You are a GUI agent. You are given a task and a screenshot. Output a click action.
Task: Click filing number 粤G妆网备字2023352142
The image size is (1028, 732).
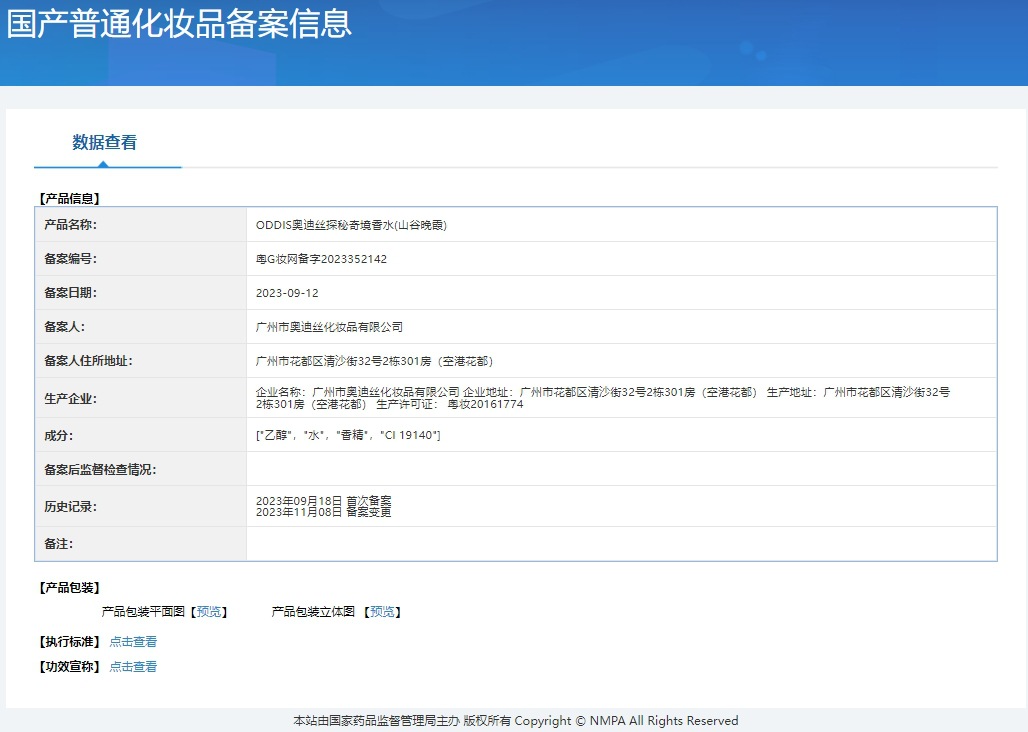321,259
